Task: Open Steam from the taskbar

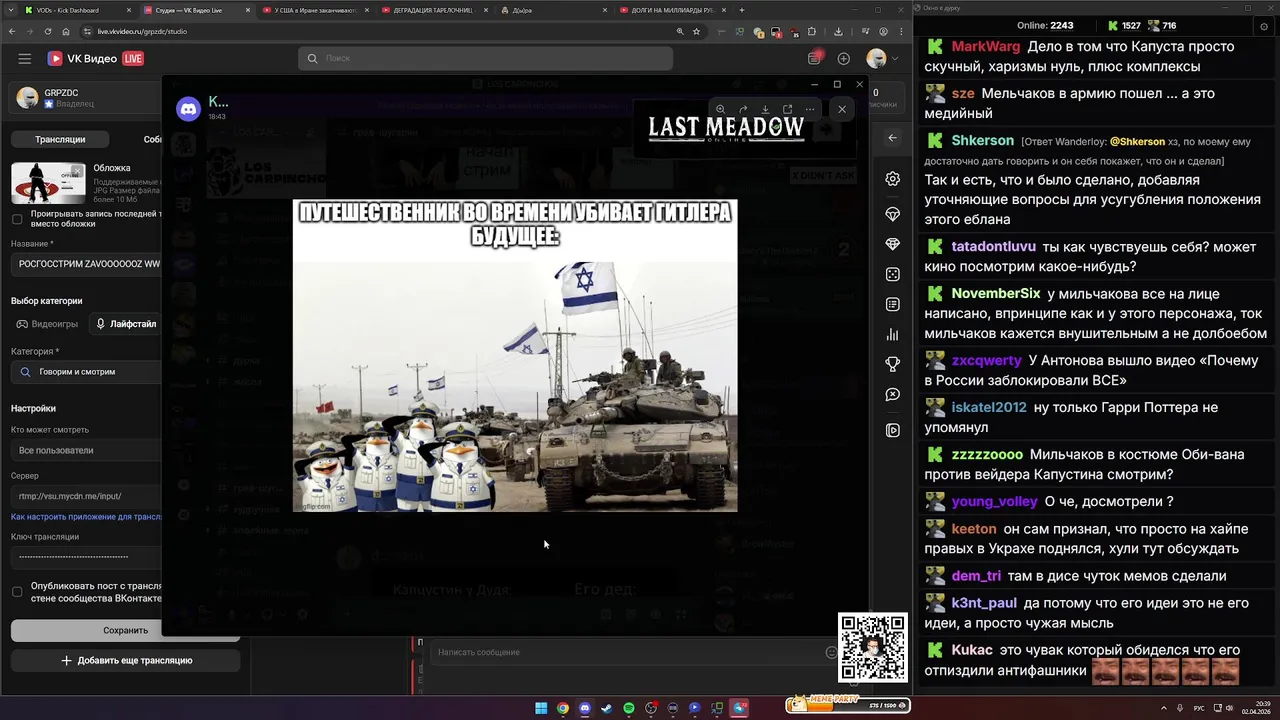Action: click(x=607, y=708)
